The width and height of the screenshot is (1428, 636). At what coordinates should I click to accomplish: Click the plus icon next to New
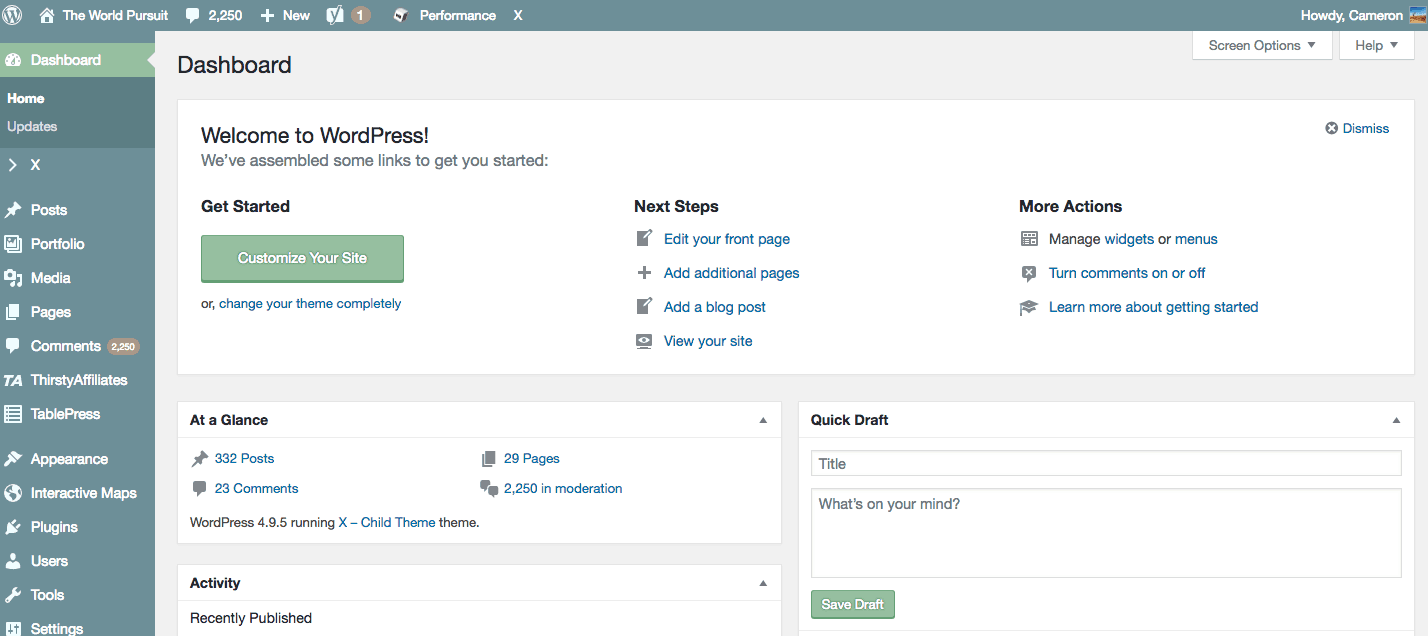coord(267,15)
